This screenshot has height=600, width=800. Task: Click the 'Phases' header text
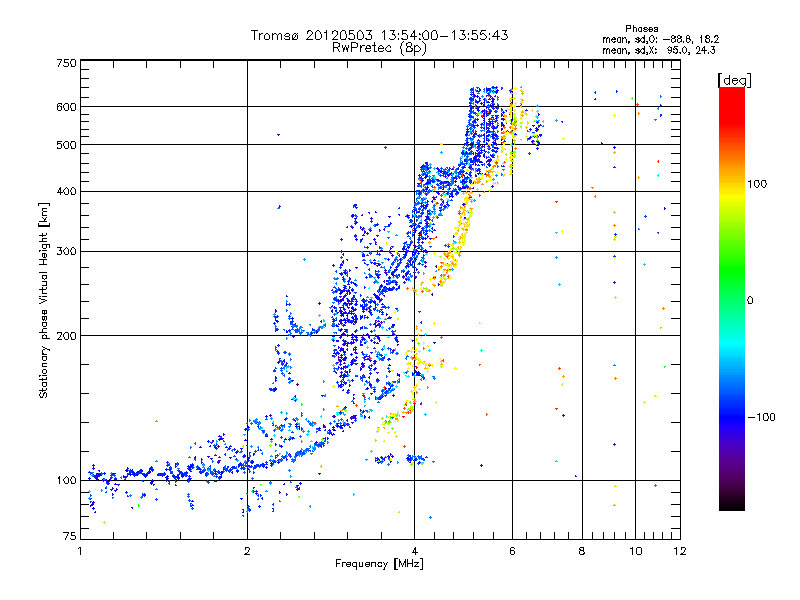641,29
